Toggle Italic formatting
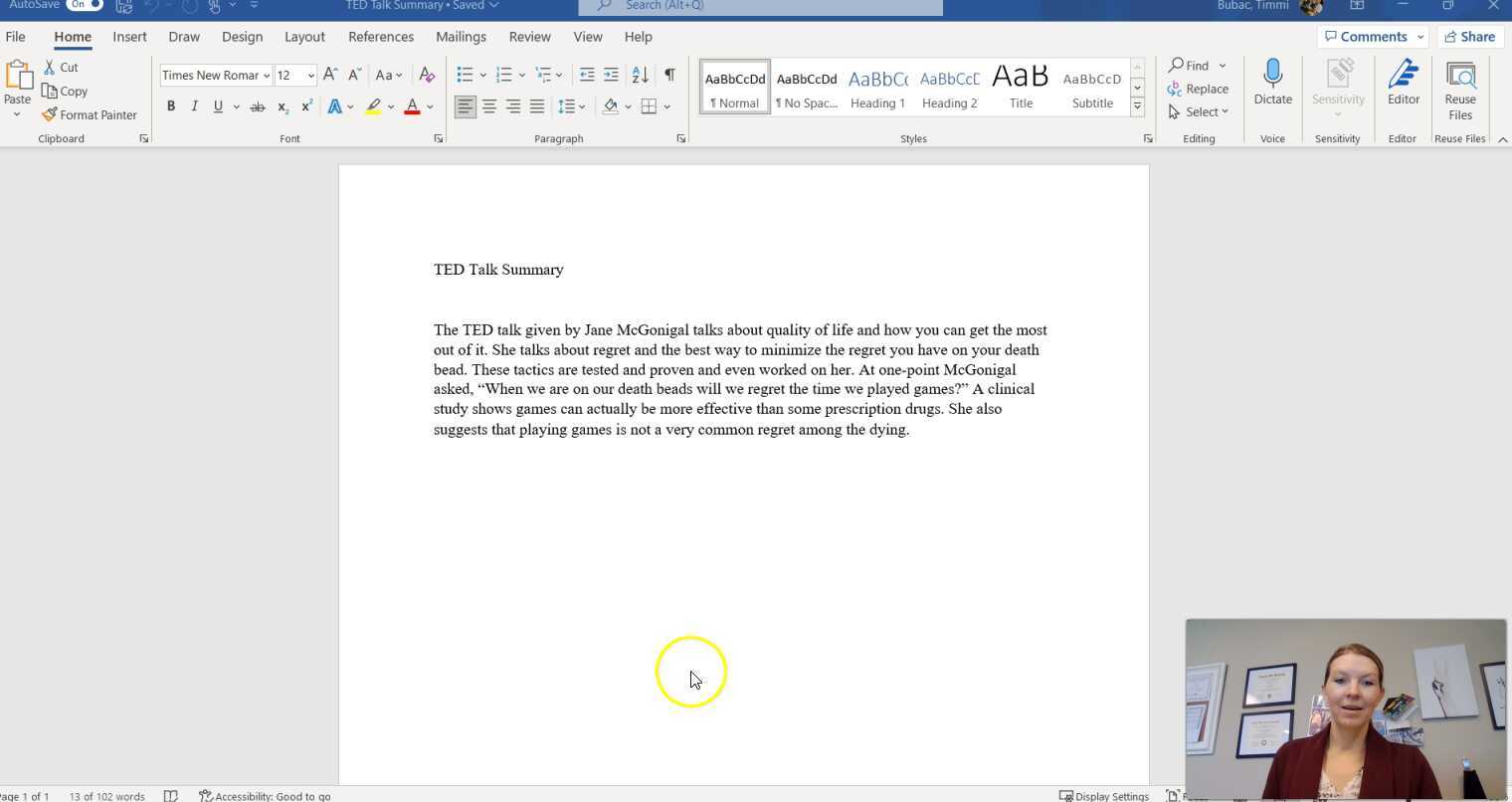Viewport: 1512px width, 802px height. coord(194,106)
